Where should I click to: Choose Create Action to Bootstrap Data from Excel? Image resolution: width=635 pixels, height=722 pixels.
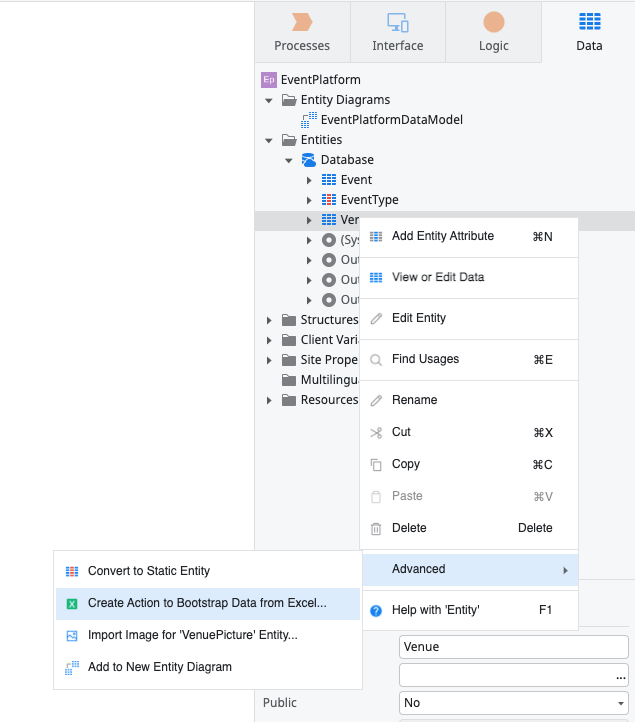[x=208, y=604]
